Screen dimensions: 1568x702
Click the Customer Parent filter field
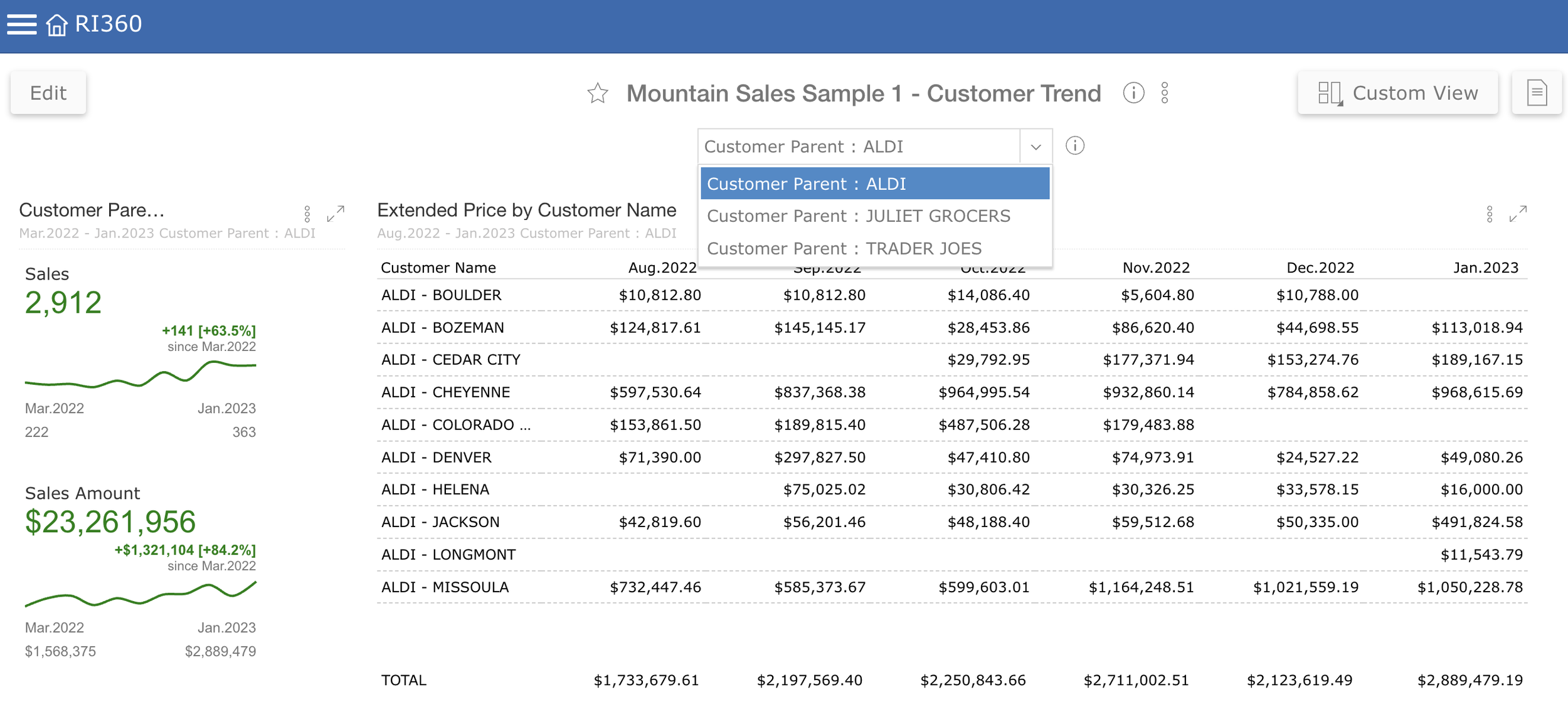(858, 147)
